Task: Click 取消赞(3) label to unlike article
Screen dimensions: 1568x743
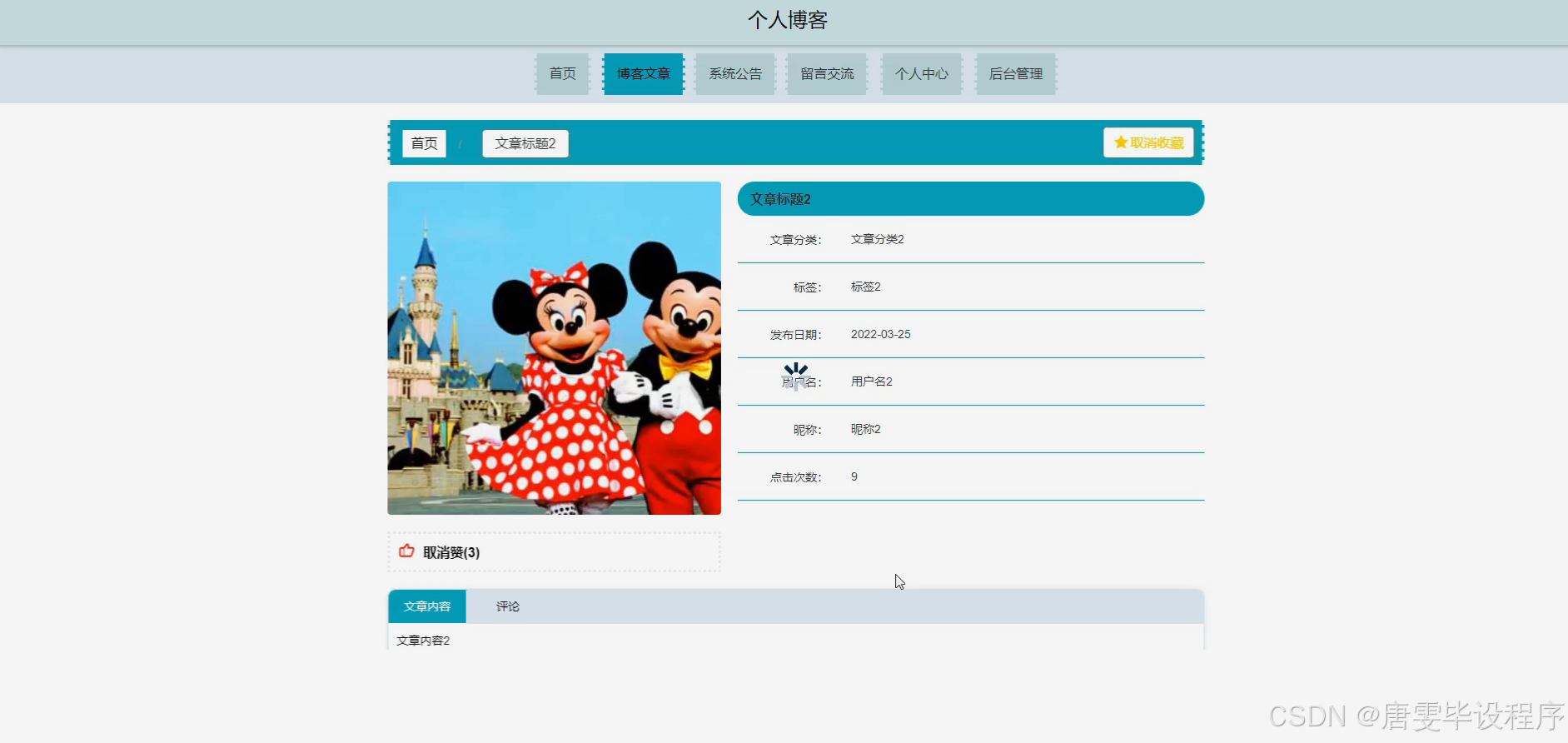Action: [x=451, y=552]
